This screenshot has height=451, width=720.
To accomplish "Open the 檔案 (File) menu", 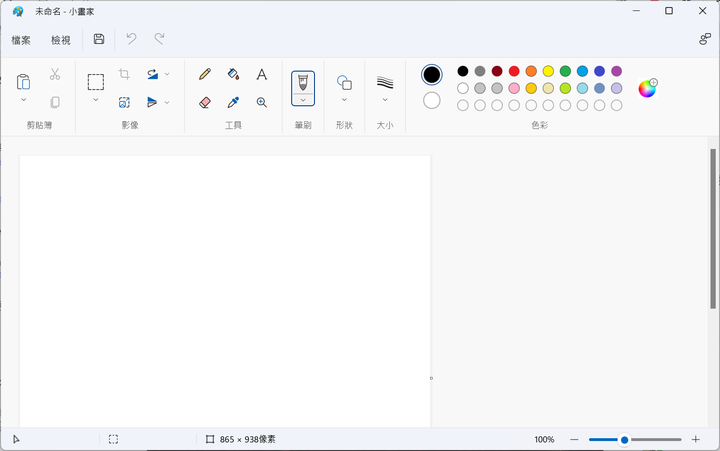I will coord(21,40).
